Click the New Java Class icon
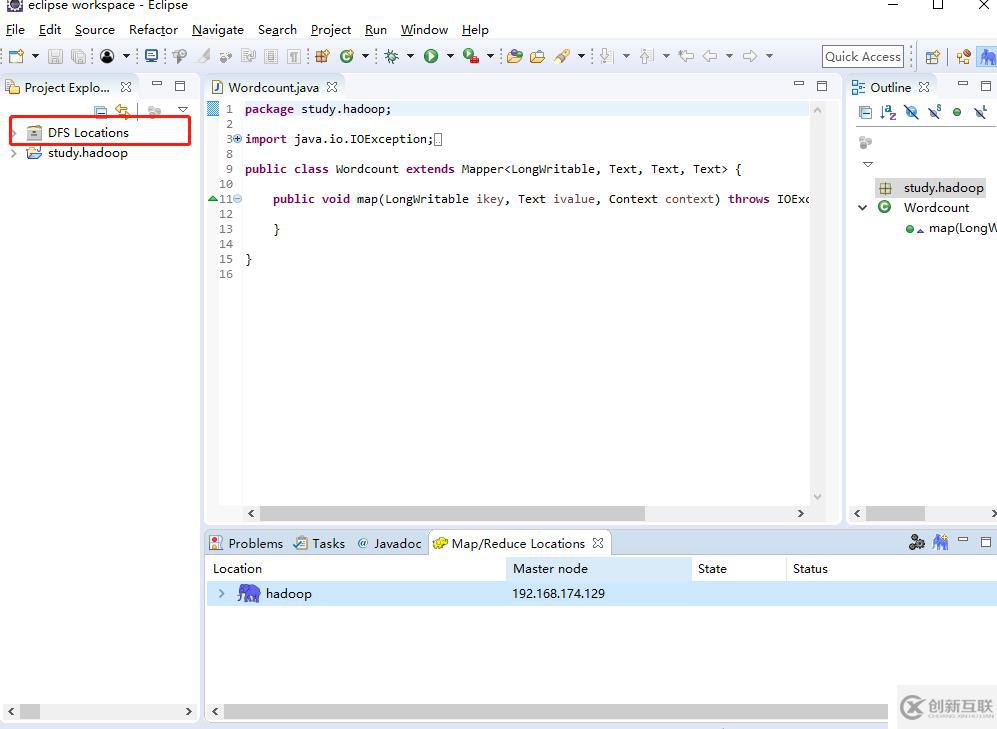The height and width of the screenshot is (729, 997). tap(347, 56)
